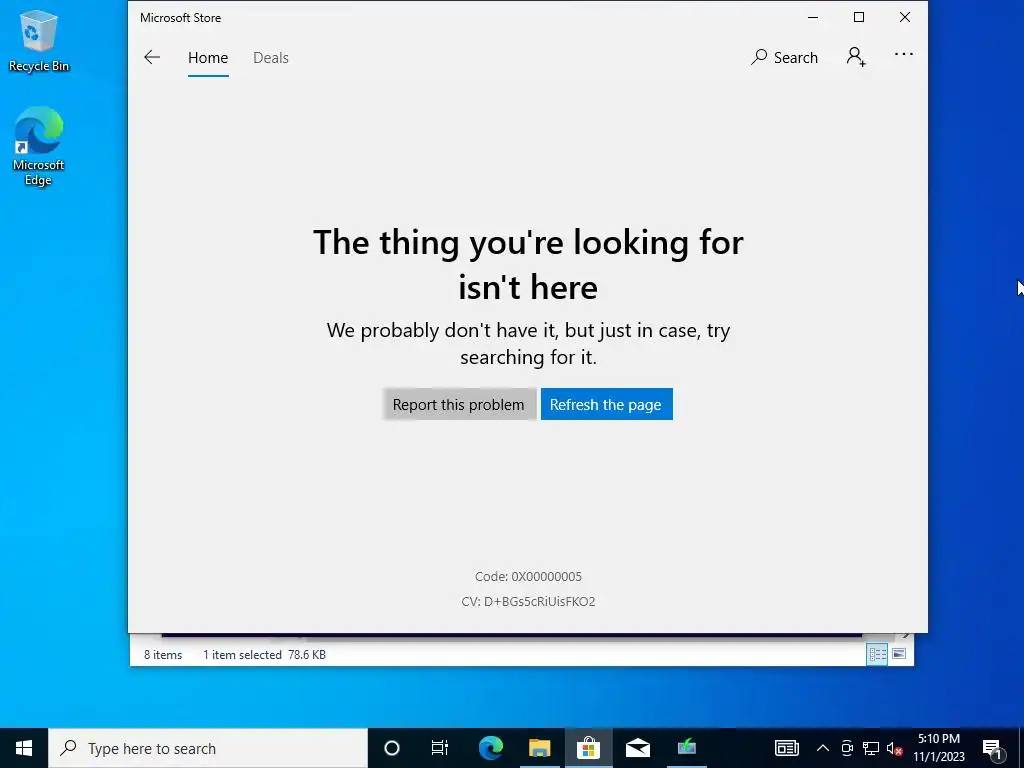This screenshot has width=1024, height=768.
Task: Go back with the Store back arrow
Action: point(152,57)
